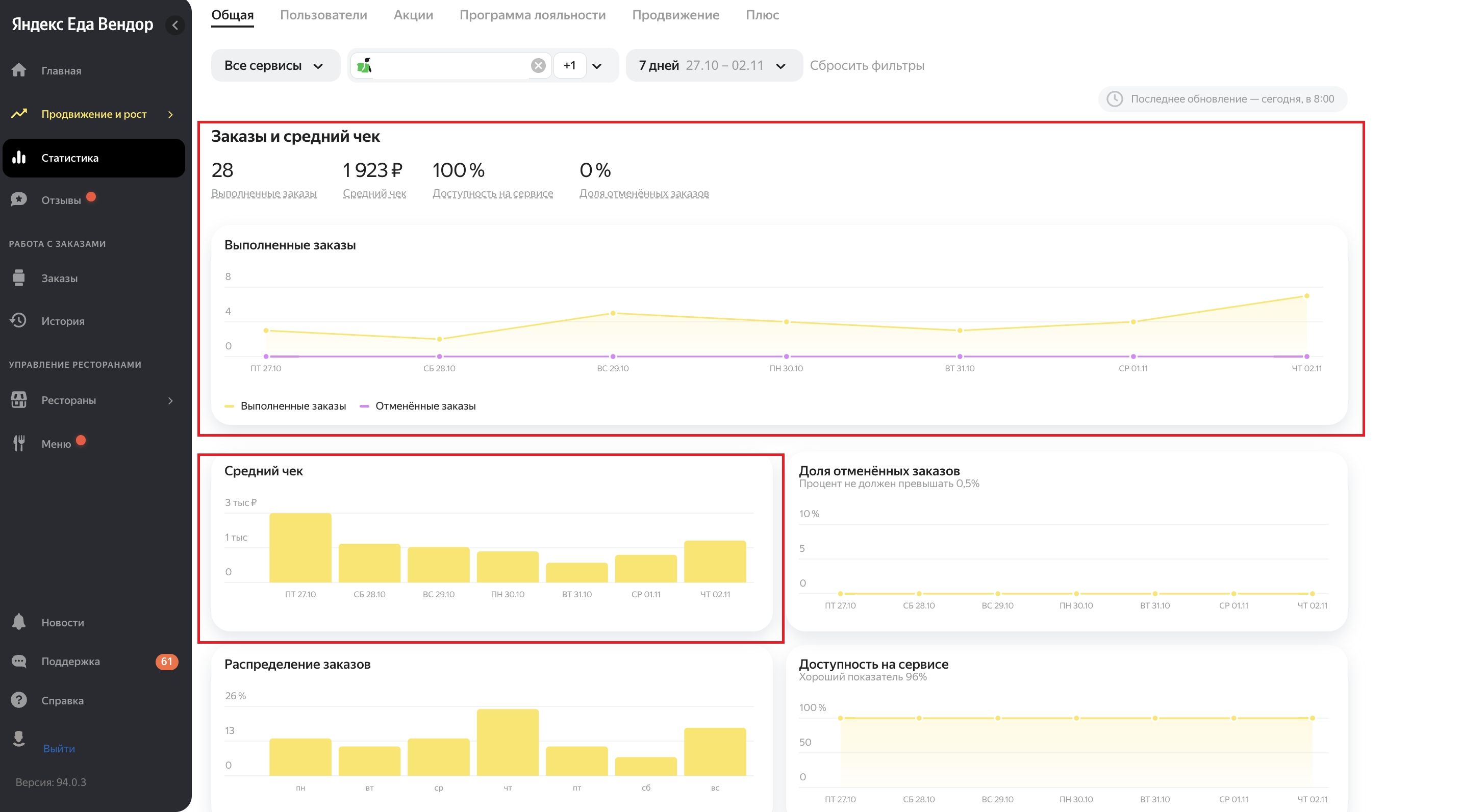
Task: Click the Выйти logout link
Action: pyautogui.click(x=59, y=748)
